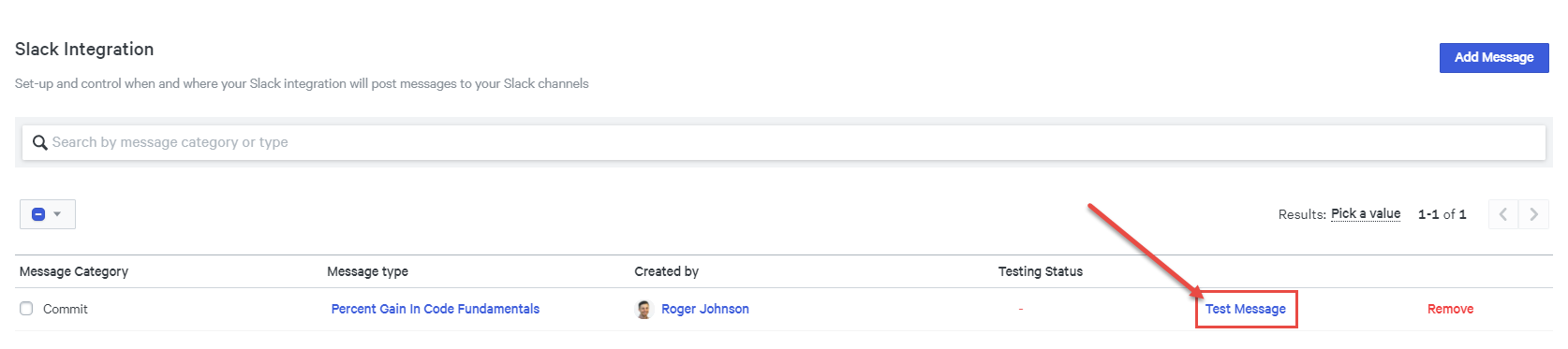Click the 1-1 of 1 results counter
Viewport: 1568px width, 349px height.
point(1442,214)
